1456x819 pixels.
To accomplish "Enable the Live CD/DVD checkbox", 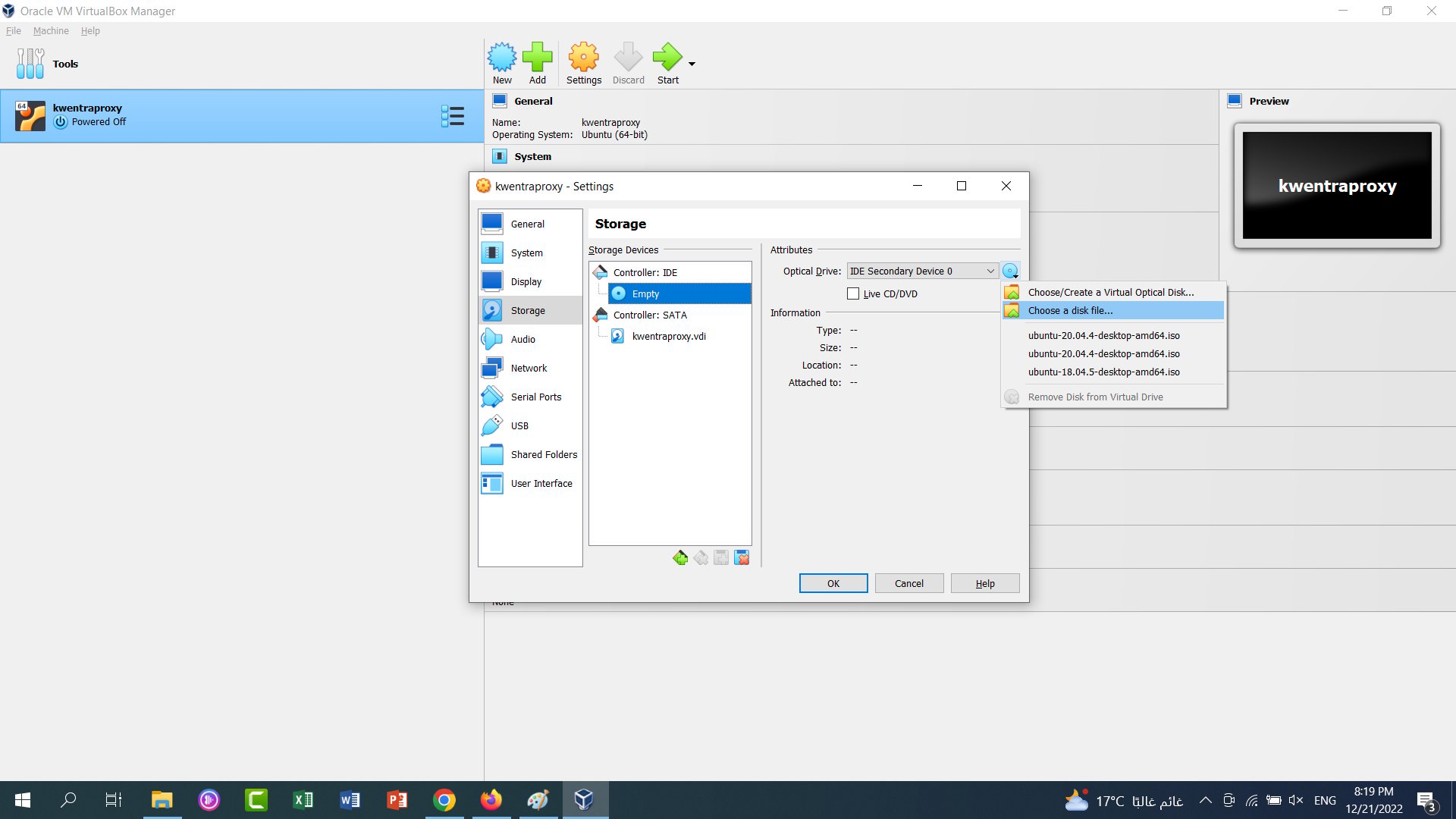I will coord(853,293).
